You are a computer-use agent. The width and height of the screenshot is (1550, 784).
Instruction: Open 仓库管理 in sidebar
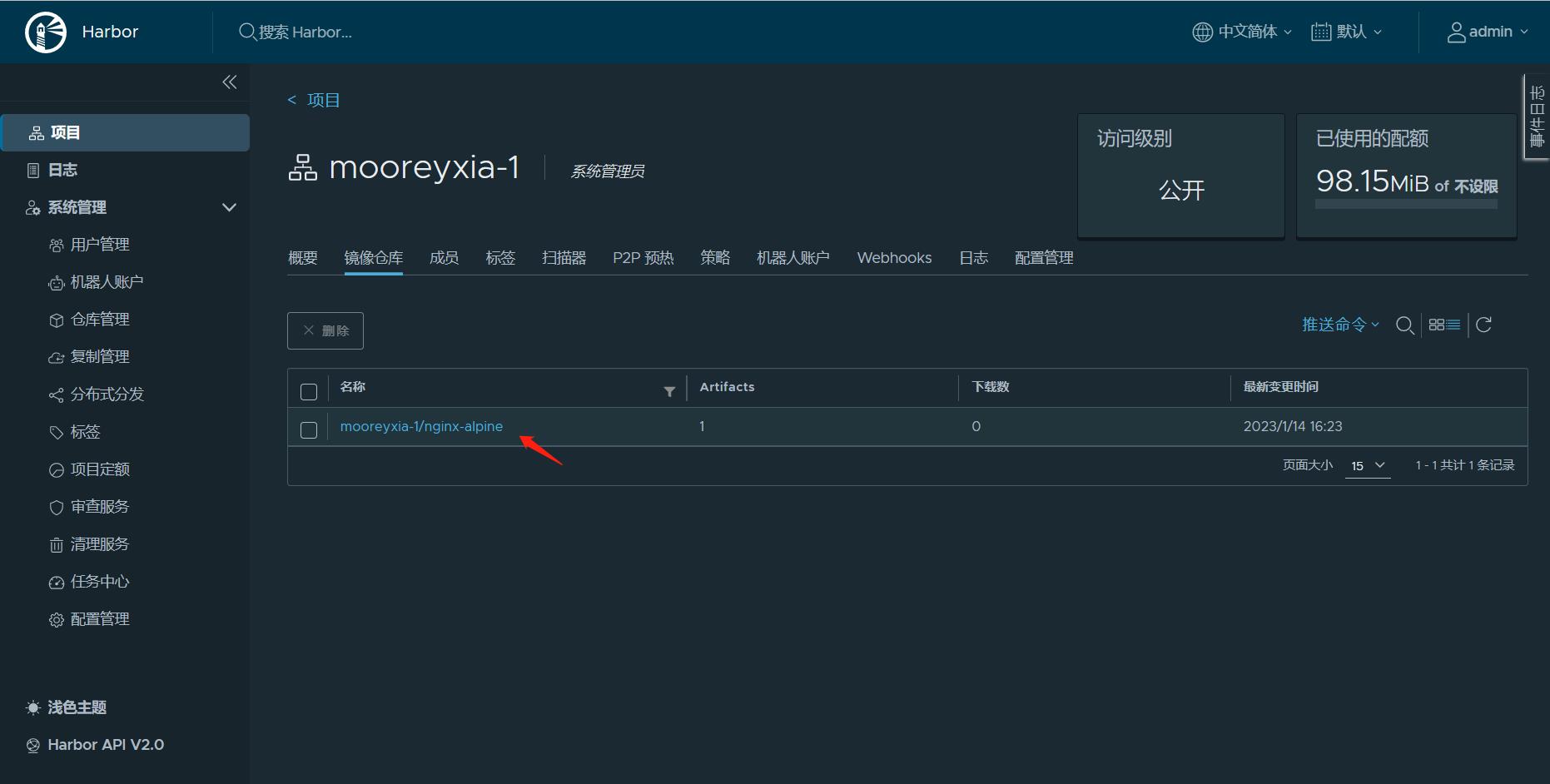[100, 320]
